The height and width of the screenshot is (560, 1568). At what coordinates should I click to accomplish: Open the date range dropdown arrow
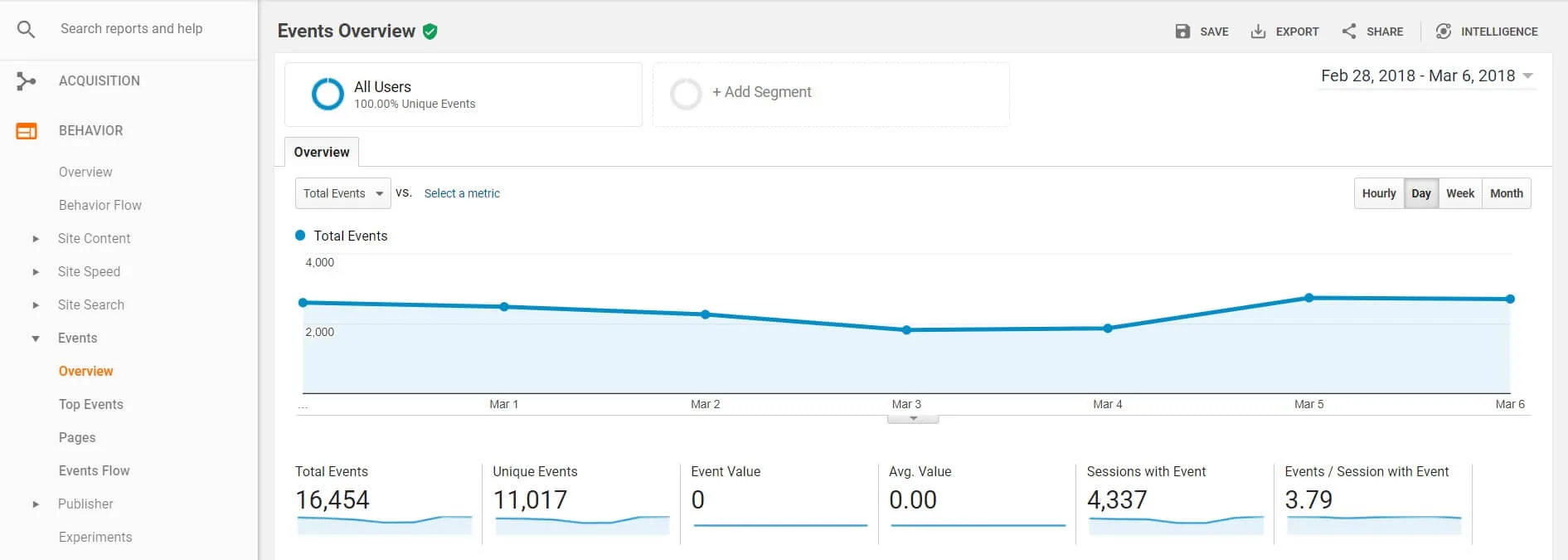(1528, 76)
